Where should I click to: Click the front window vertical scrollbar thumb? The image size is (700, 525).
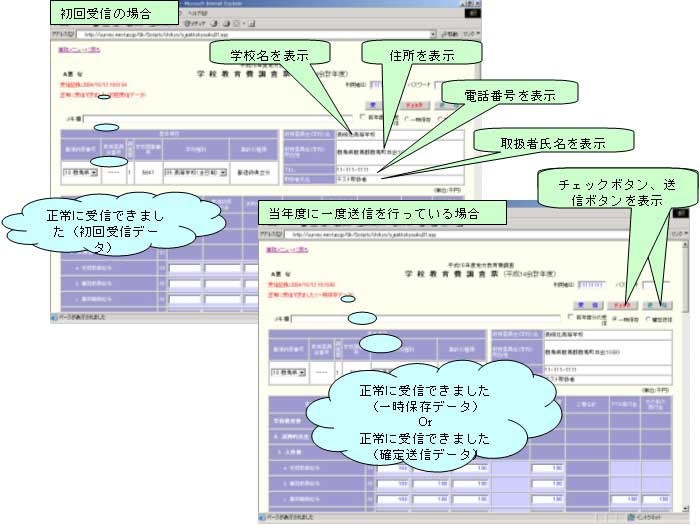coord(685,281)
